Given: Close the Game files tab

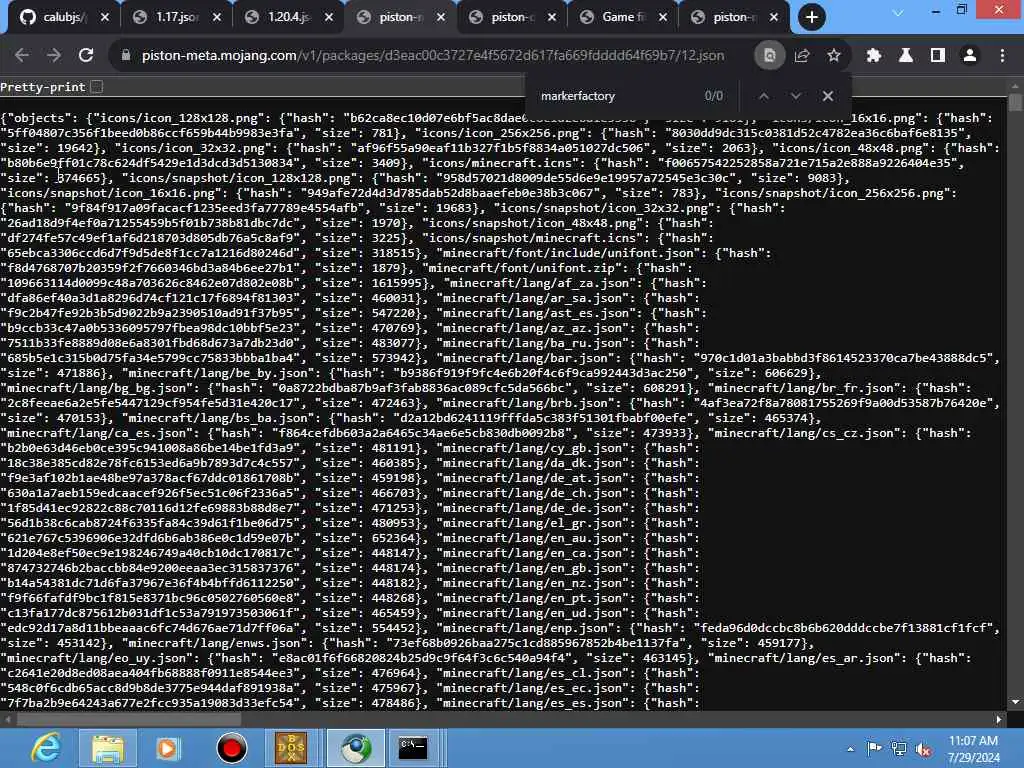Looking at the screenshot, I should [x=663, y=18].
